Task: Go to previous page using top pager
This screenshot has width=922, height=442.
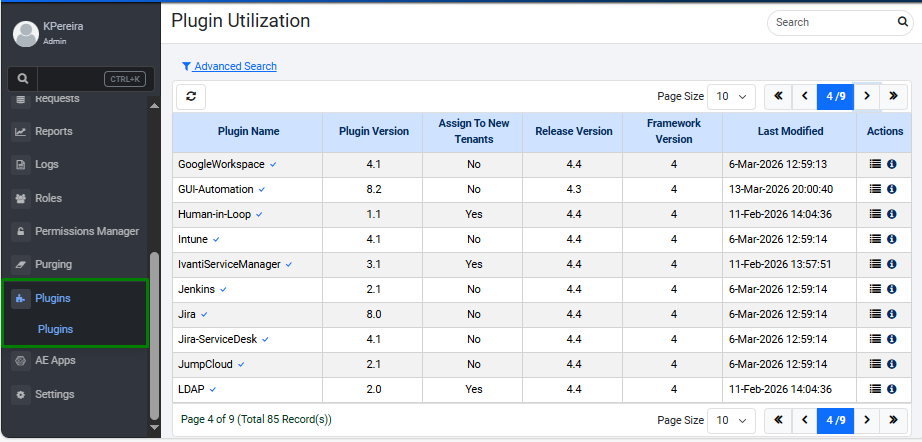Action: click(x=804, y=96)
